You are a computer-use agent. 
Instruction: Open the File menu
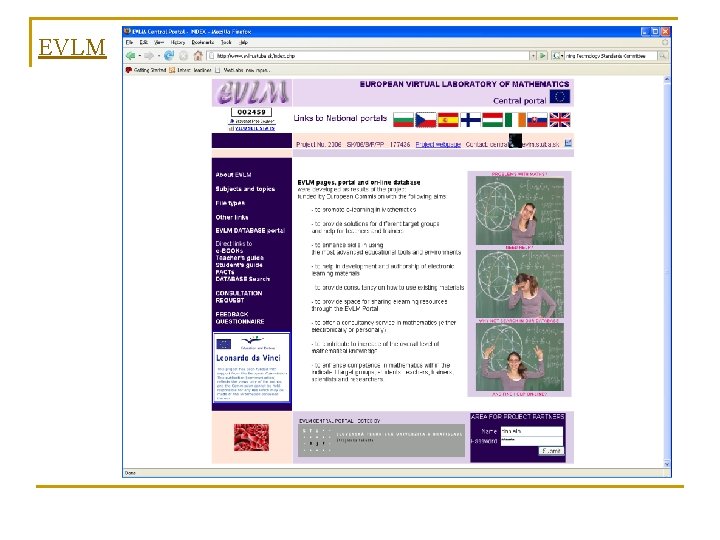[129, 42]
